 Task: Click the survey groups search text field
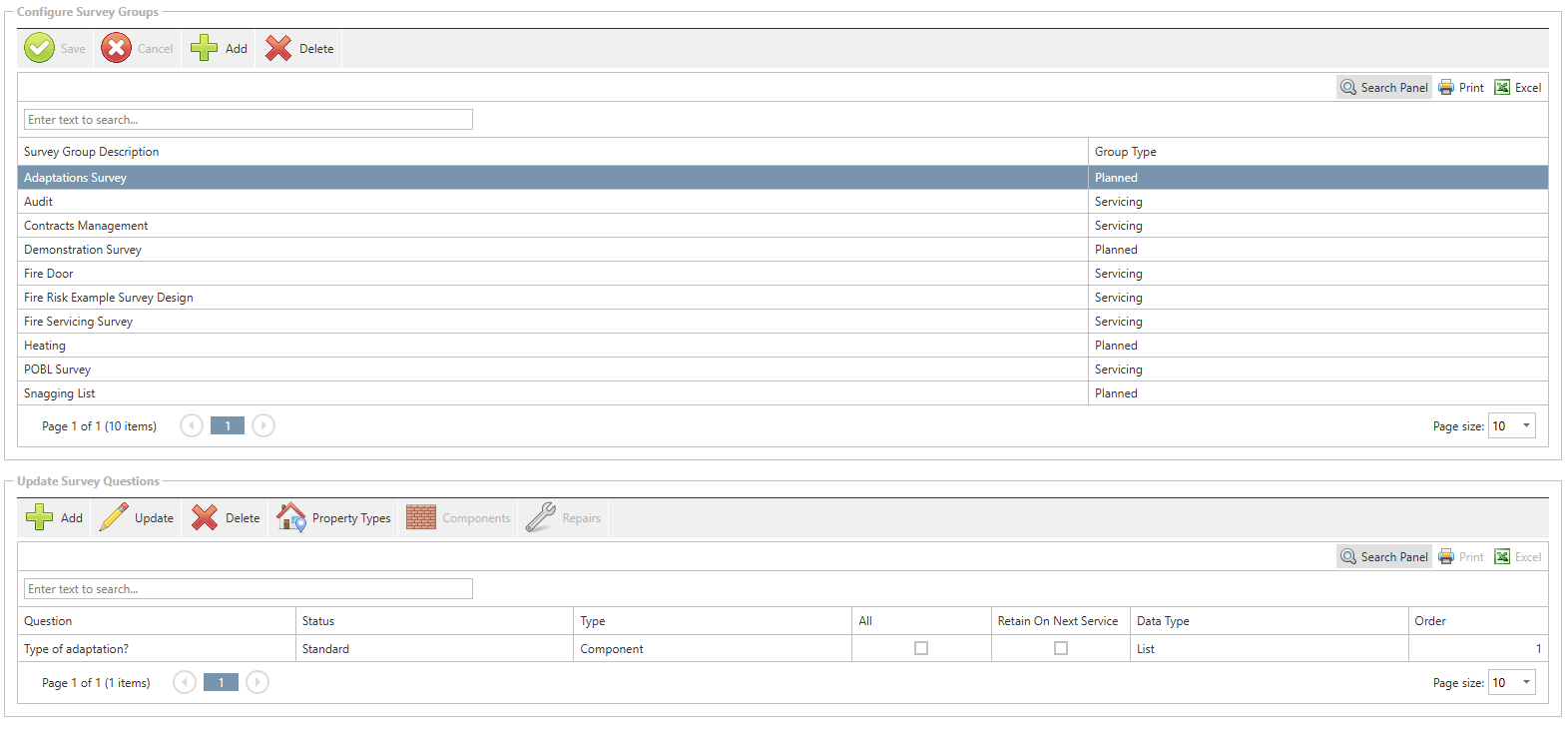click(x=248, y=120)
